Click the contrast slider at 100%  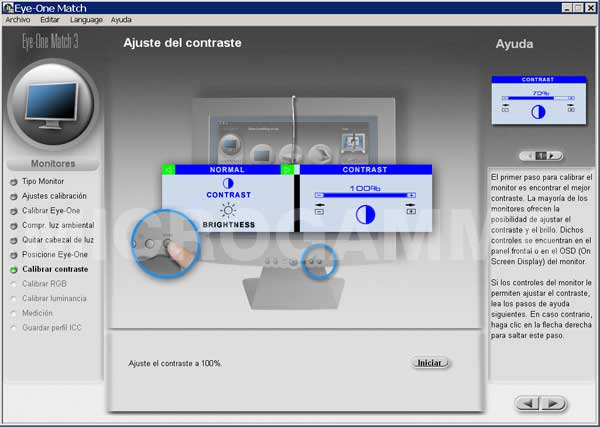pos(365,195)
